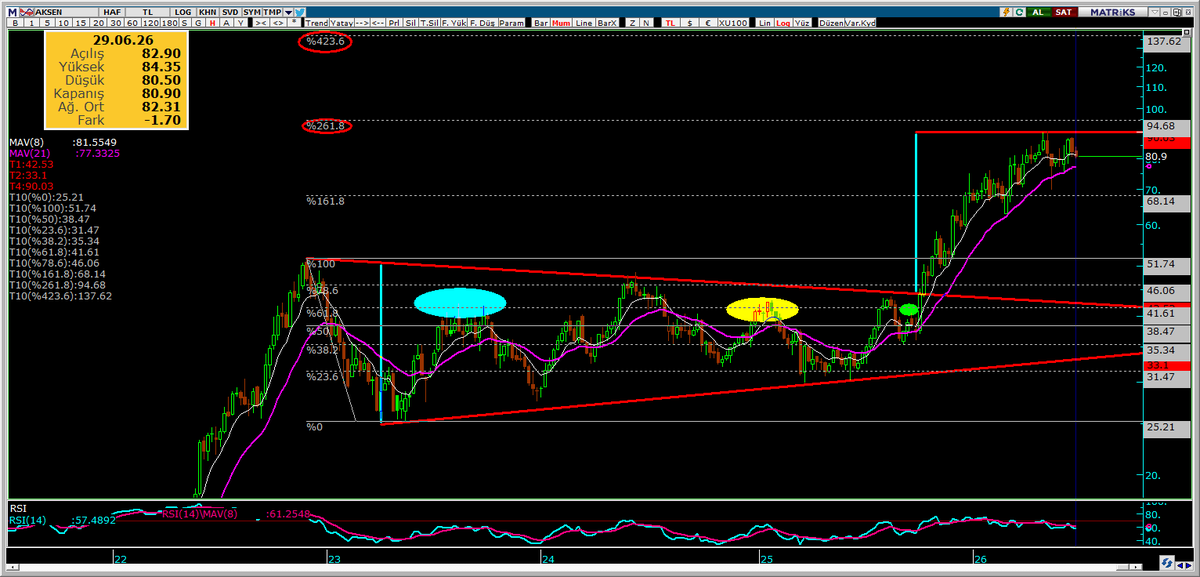Click the chart symbol icon beside AKSEN
Viewport: 1200px width, 577px height.
[x=28, y=12]
